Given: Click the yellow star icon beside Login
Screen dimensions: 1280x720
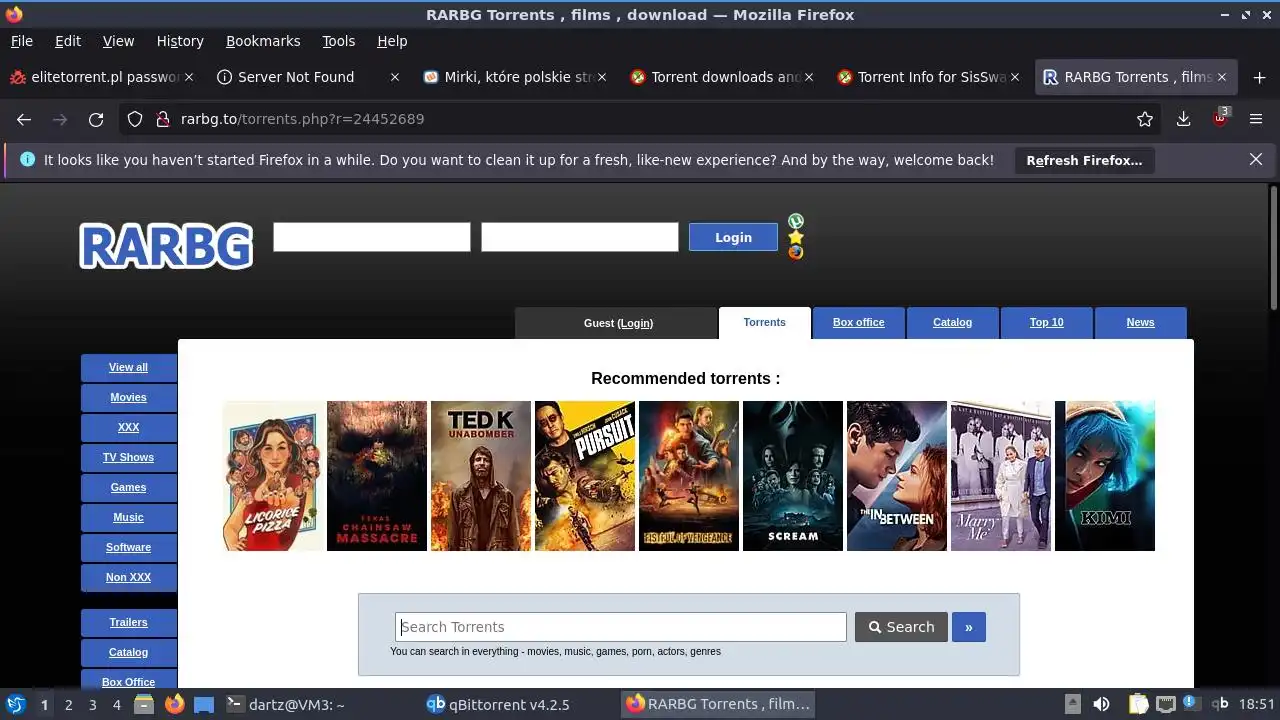Looking at the screenshot, I should tap(796, 237).
